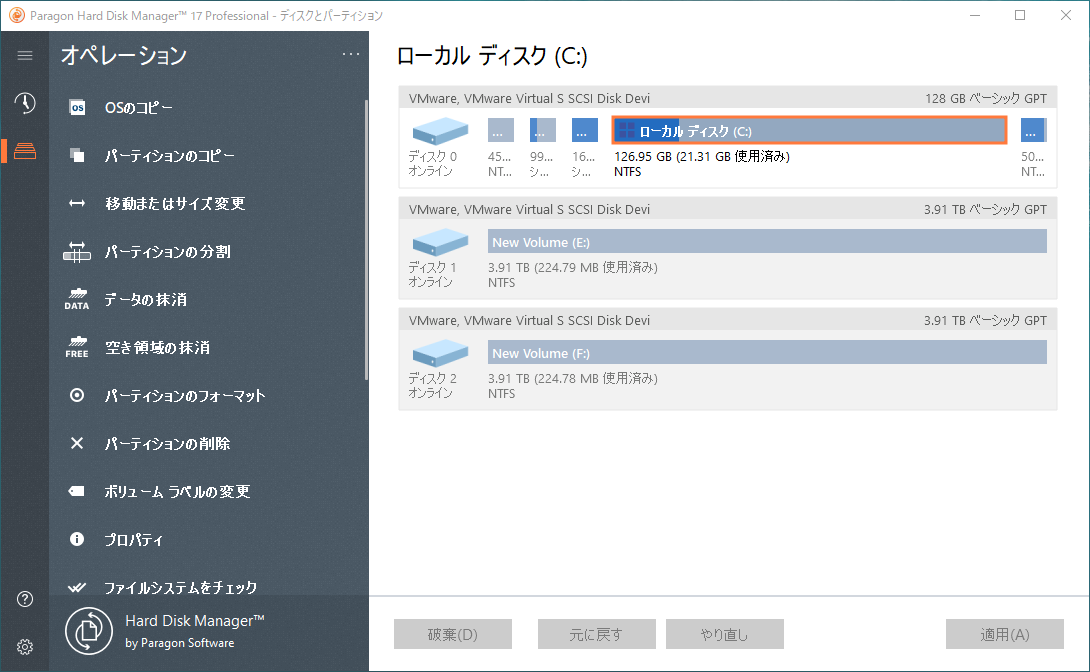Screen dimensions: 1090x672
Task: Open the hamburger menu icon
Action: point(25,56)
